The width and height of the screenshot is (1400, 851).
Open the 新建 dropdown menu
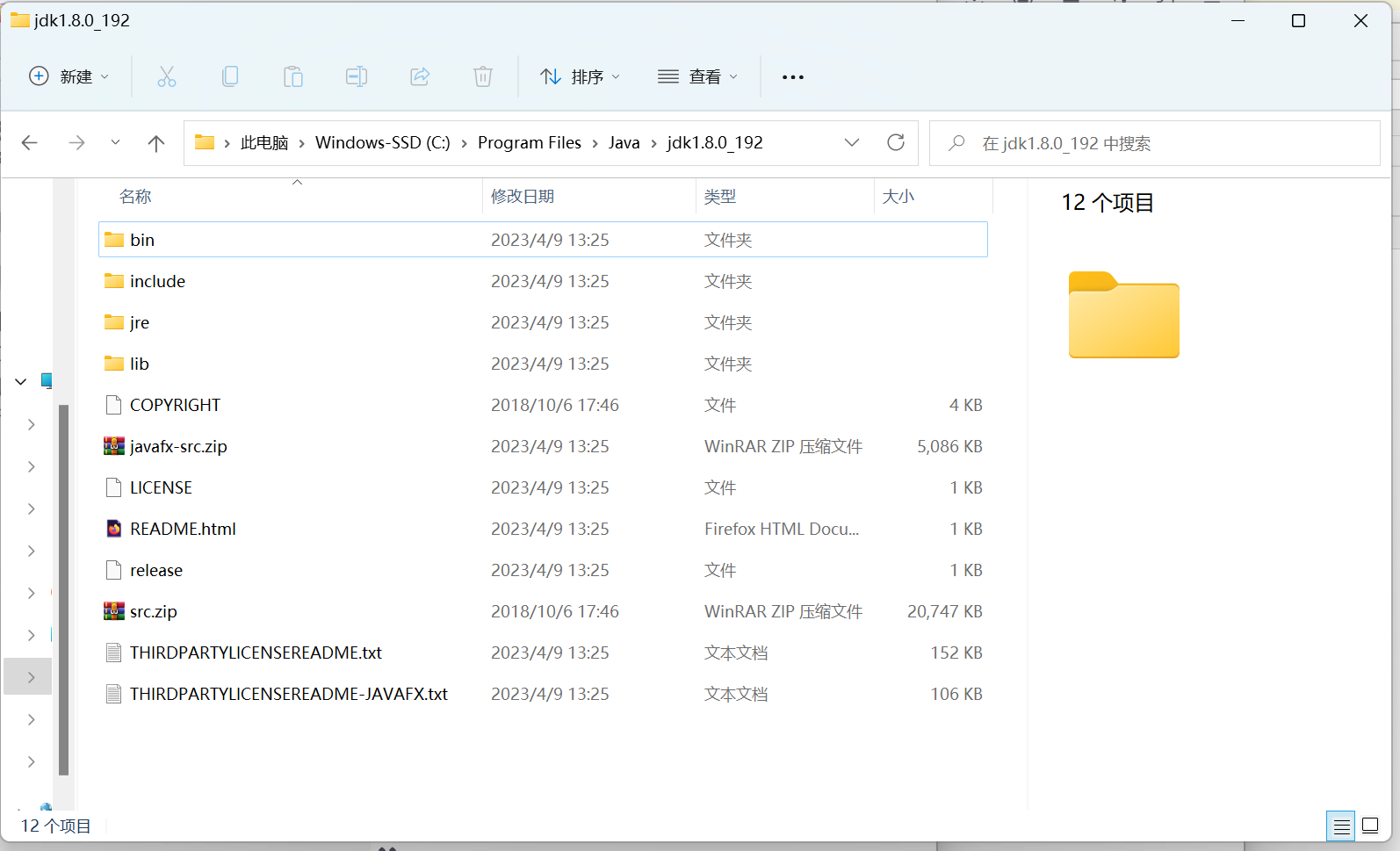point(70,77)
